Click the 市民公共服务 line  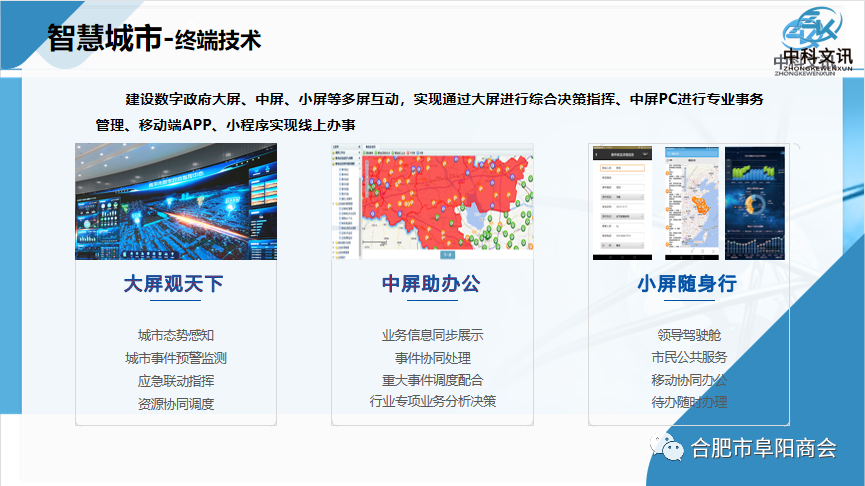click(x=689, y=357)
